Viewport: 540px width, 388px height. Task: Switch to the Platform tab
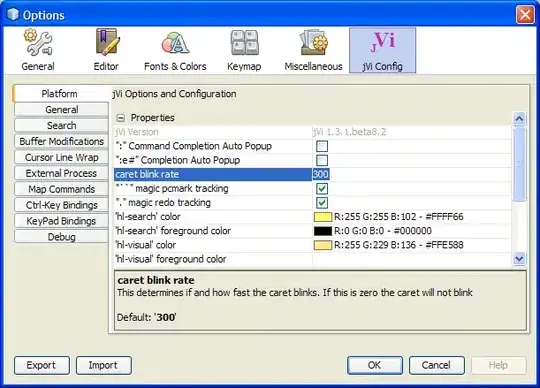coord(60,94)
